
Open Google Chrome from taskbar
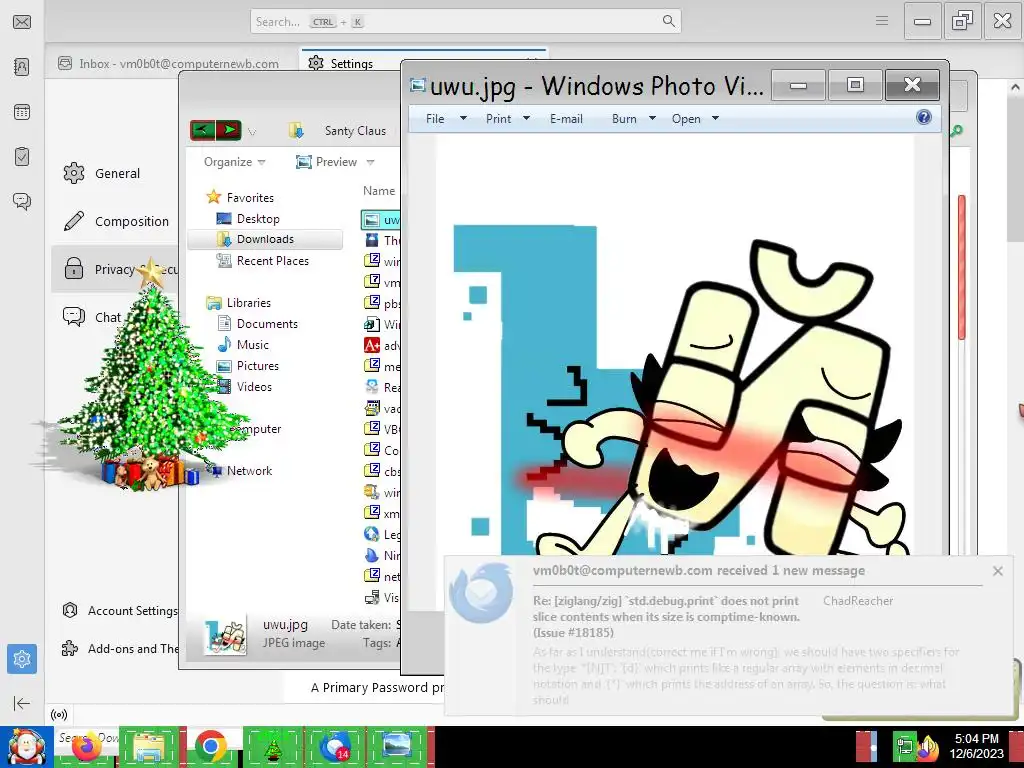tap(210, 747)
